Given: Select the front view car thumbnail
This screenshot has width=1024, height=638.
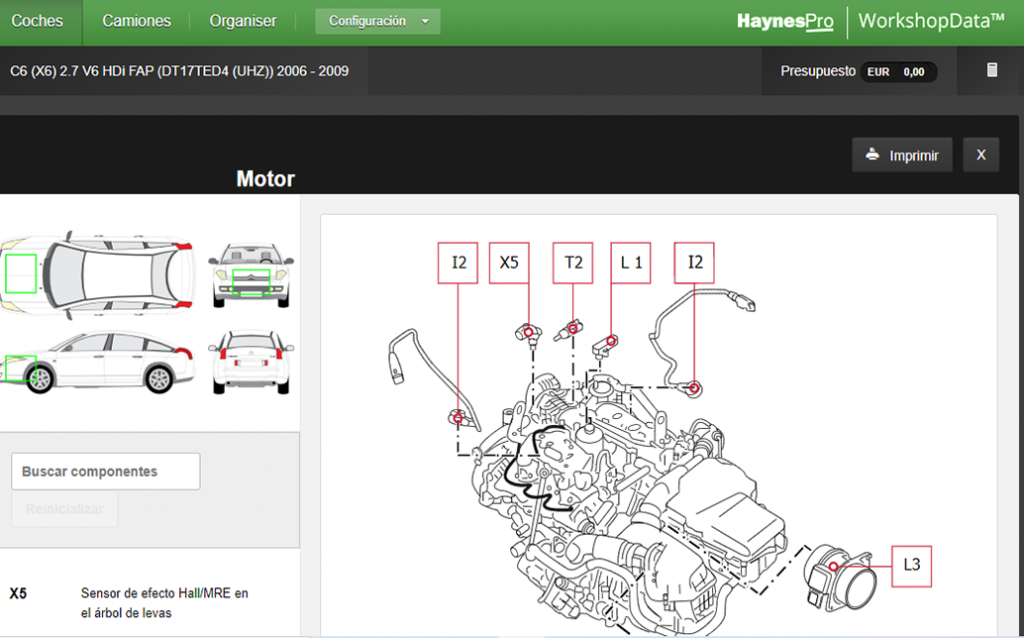Looking at the screenshot, I should 251,274.
